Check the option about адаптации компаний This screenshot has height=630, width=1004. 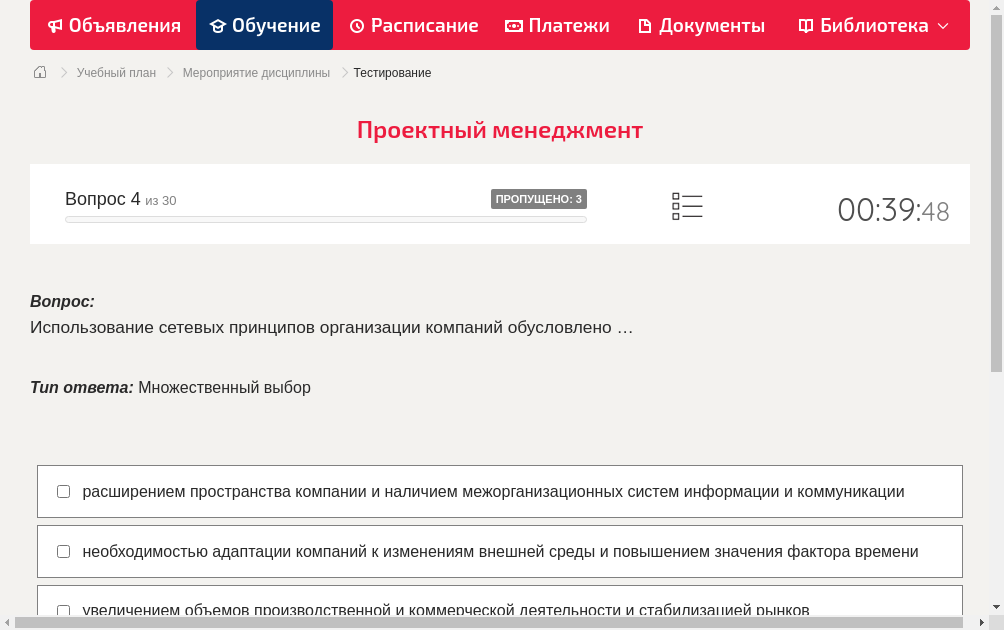click(x=63, y=551)
